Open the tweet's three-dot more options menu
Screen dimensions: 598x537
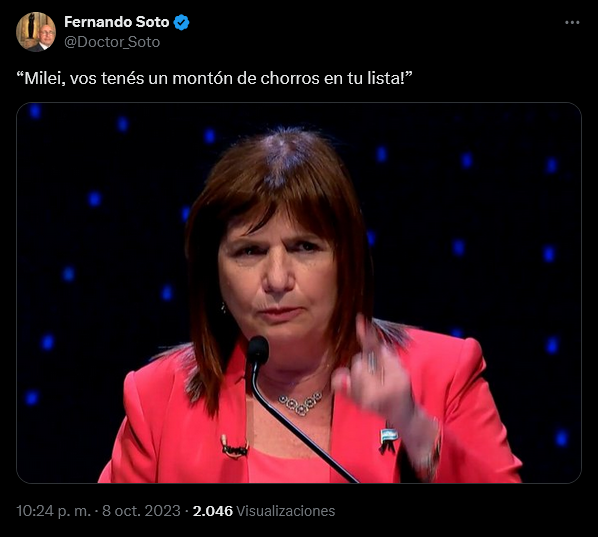pyautogui.click(x=572, y=23)
